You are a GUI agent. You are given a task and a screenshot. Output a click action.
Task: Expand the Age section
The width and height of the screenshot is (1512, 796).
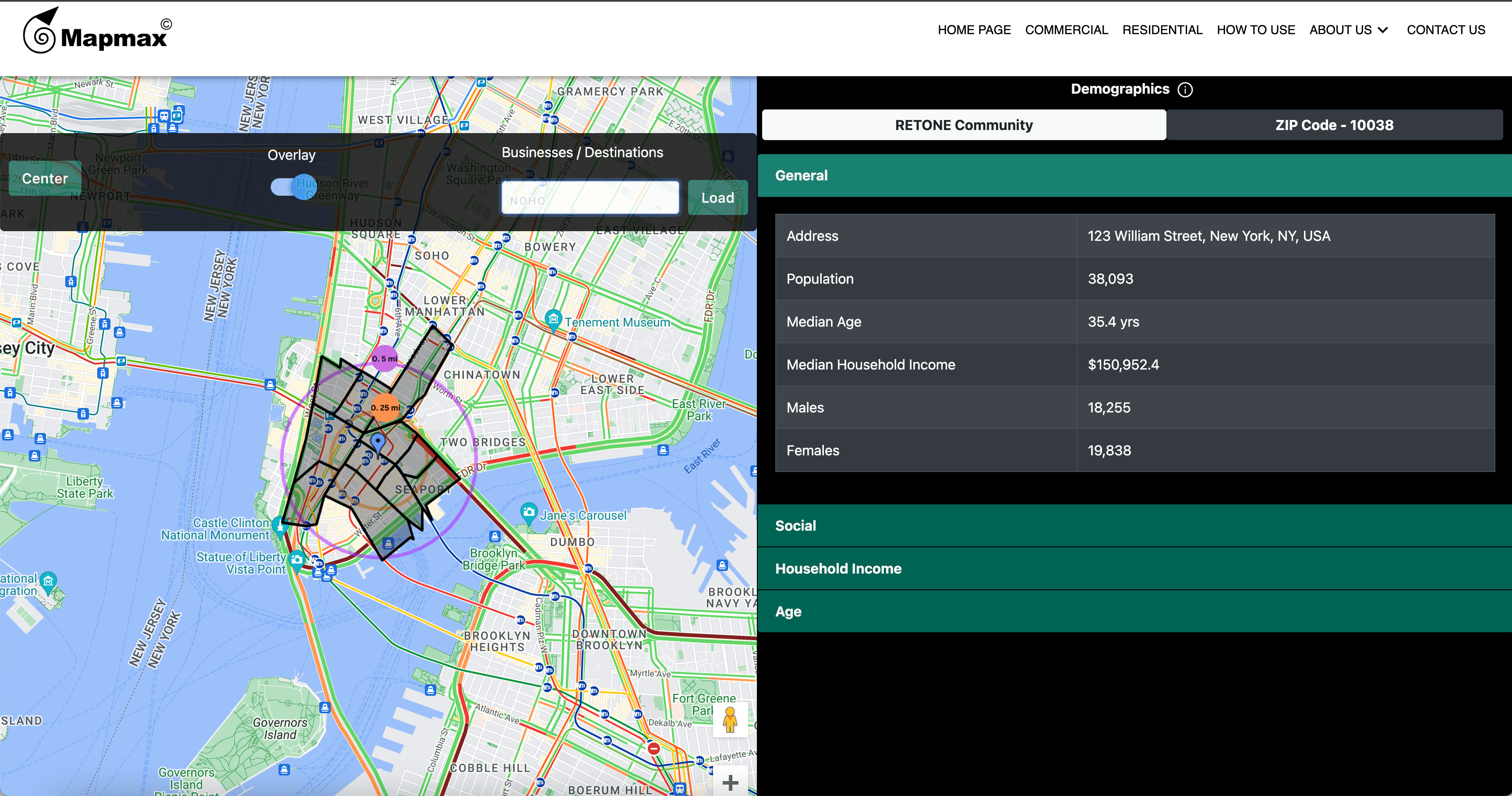pyautogui.click(x=1134, y=611)
